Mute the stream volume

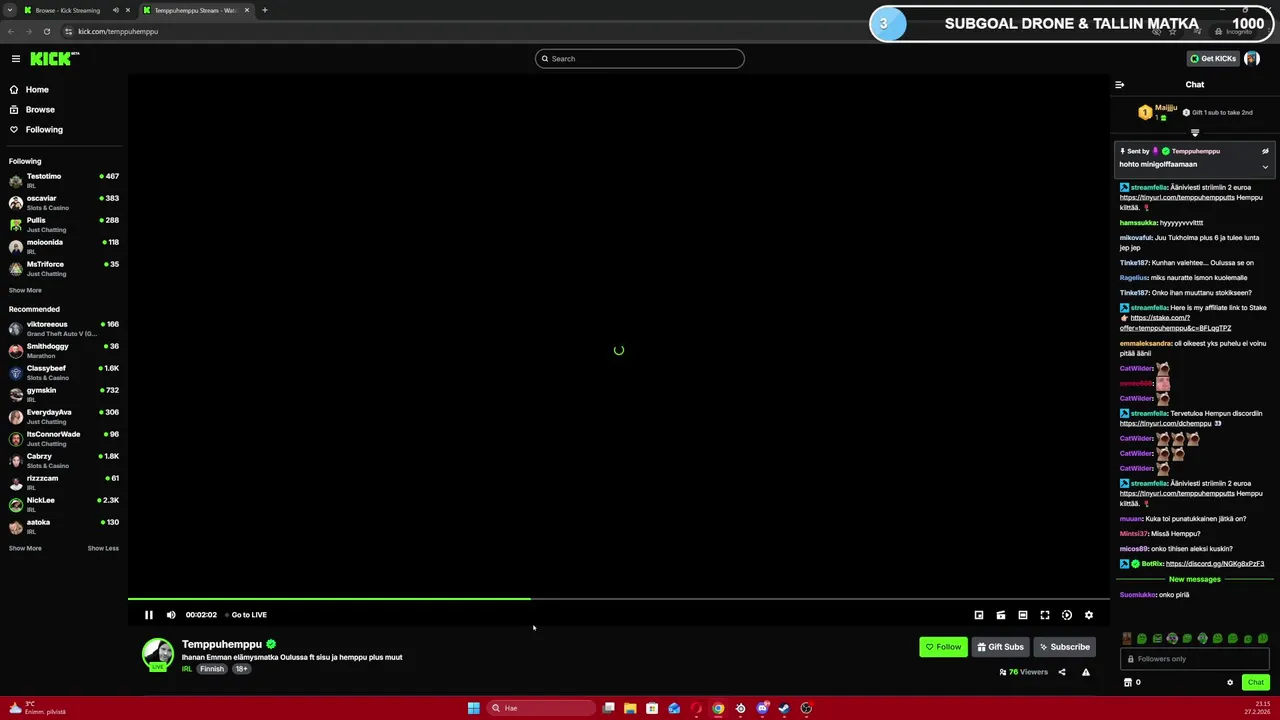click(171, 615)
